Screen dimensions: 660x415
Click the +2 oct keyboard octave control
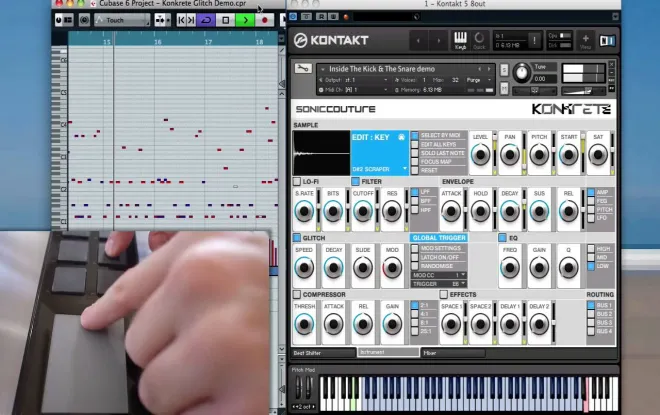pos(303,407)
